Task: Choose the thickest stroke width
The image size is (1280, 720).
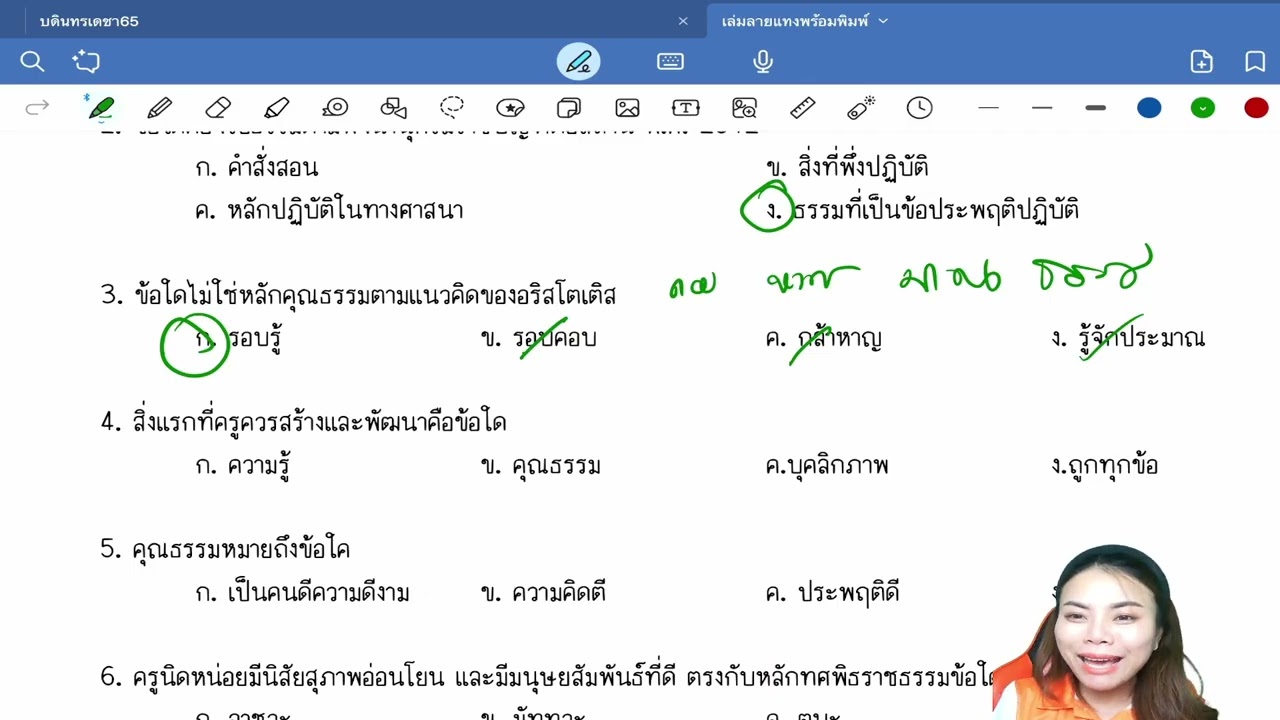Action: pos(1095,108)
